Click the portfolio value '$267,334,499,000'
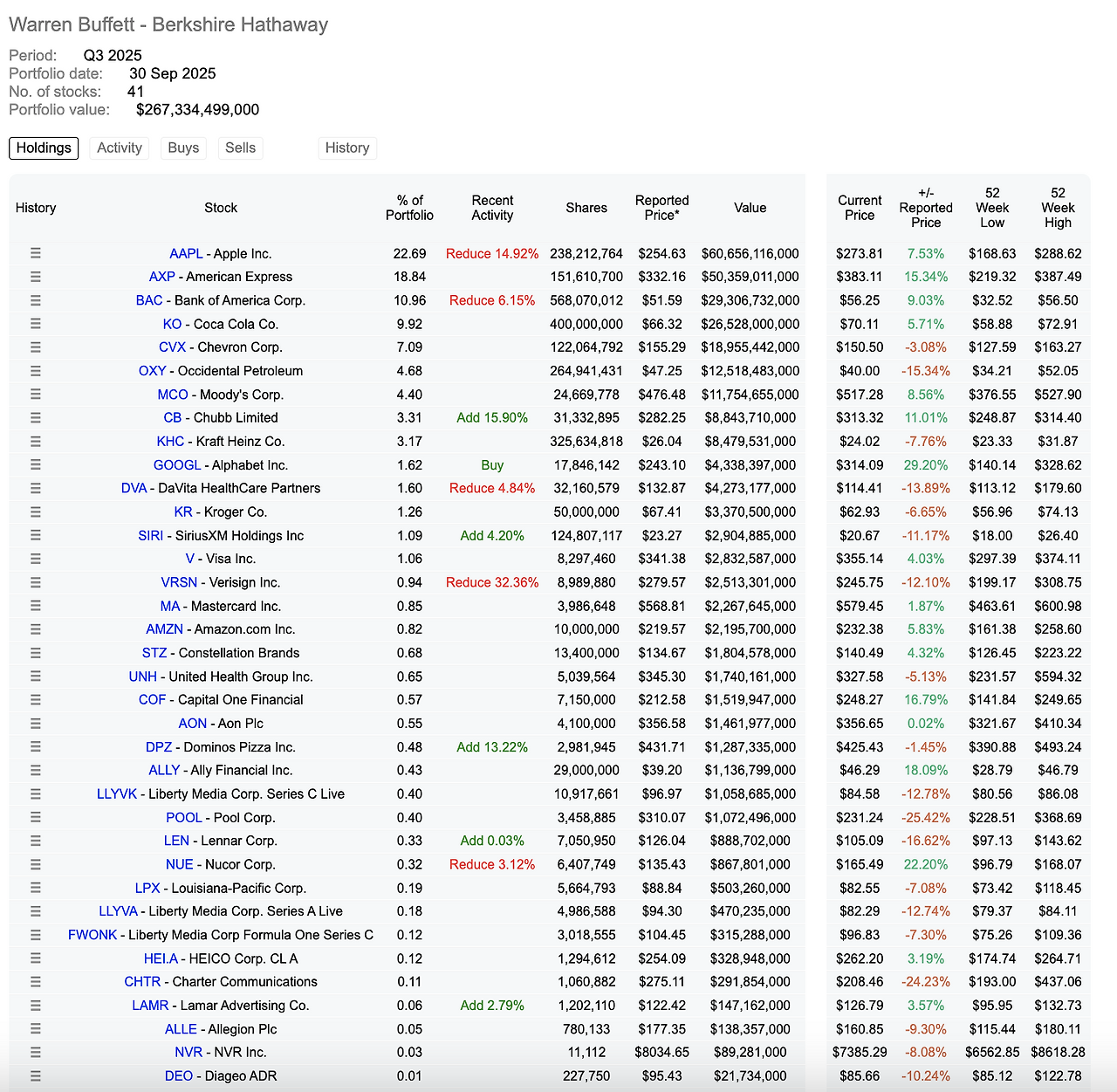This screenshot has height=1092, width=1117. (198, 110)
